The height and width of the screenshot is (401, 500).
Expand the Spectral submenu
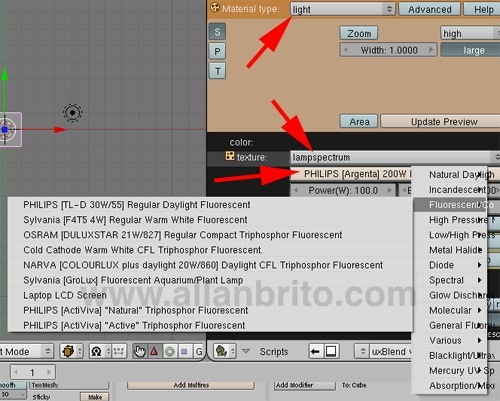coord(450,280)
